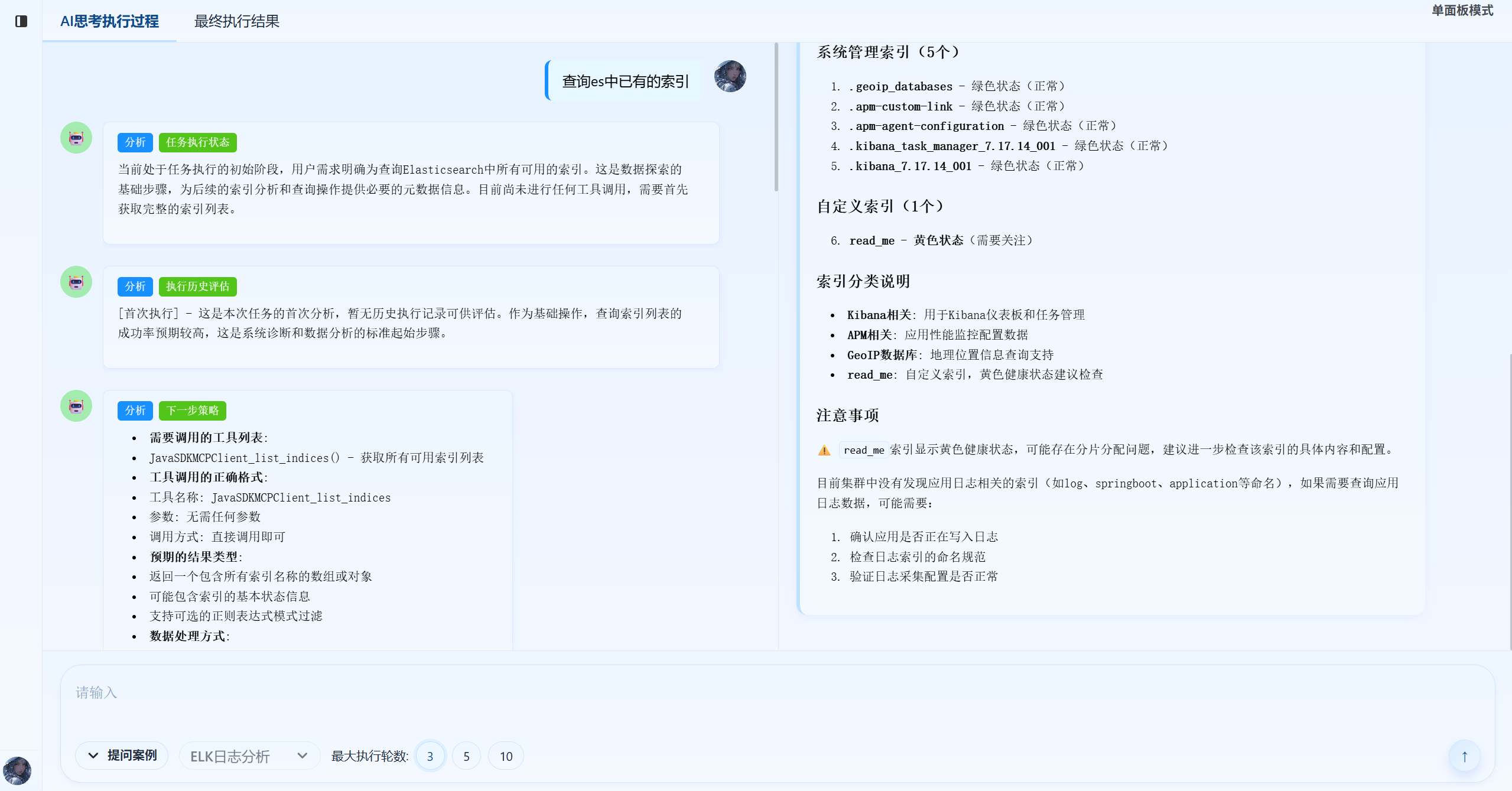Select max execution rounds 3
Viewport: 1512px width, 791px height.
point(430,756)
